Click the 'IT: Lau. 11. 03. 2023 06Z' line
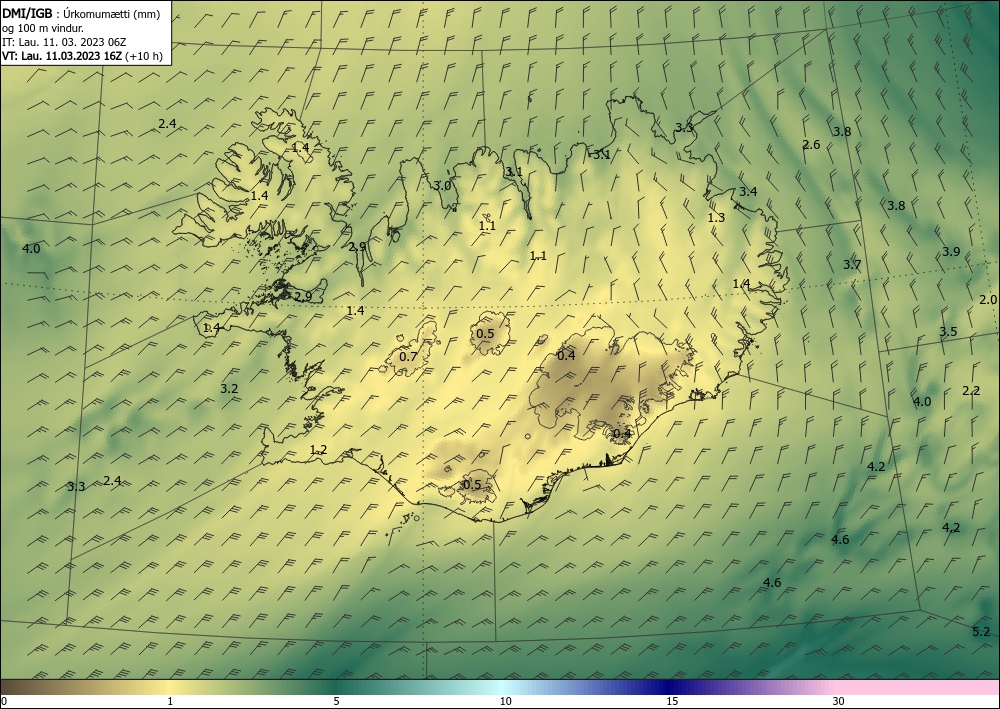Viewport: 1000px width, 709px height. (x=64, y=42)
